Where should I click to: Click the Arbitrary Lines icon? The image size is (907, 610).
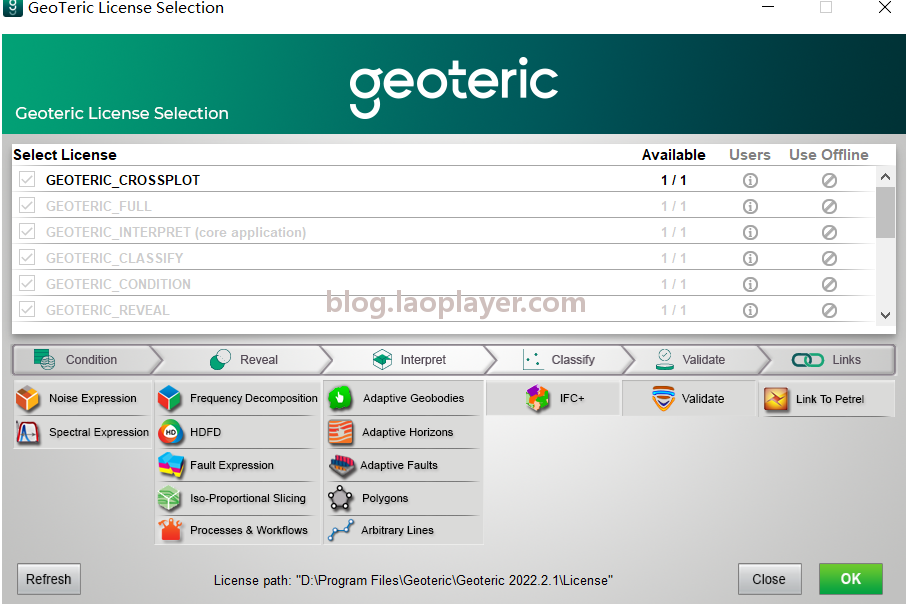341,530
